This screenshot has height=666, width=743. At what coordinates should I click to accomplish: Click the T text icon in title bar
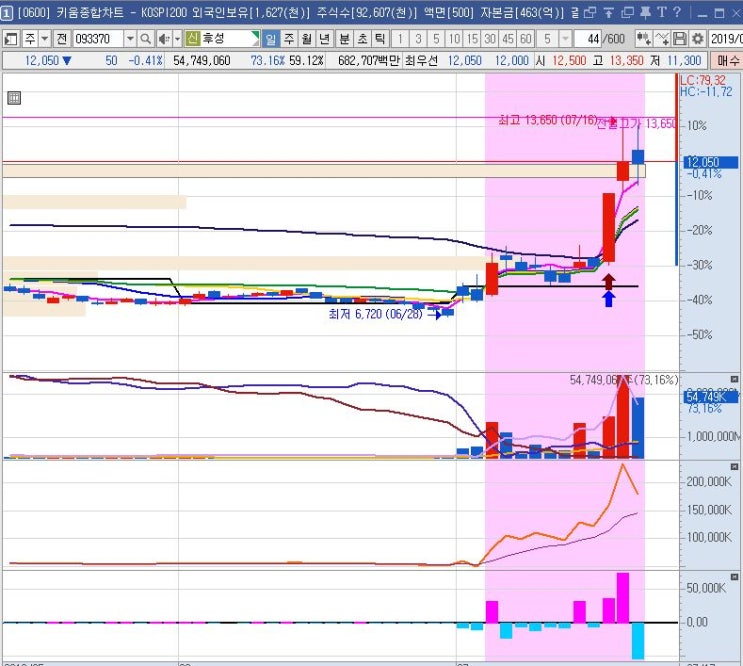662,12
